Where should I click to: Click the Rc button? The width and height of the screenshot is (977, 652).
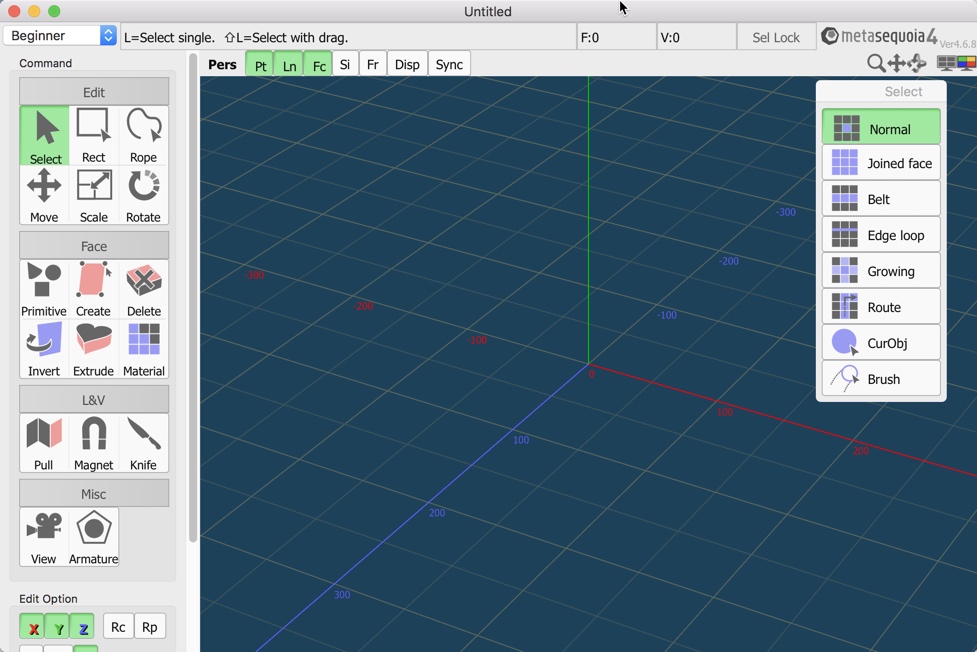pyautogui.click(x=117, y=626)
